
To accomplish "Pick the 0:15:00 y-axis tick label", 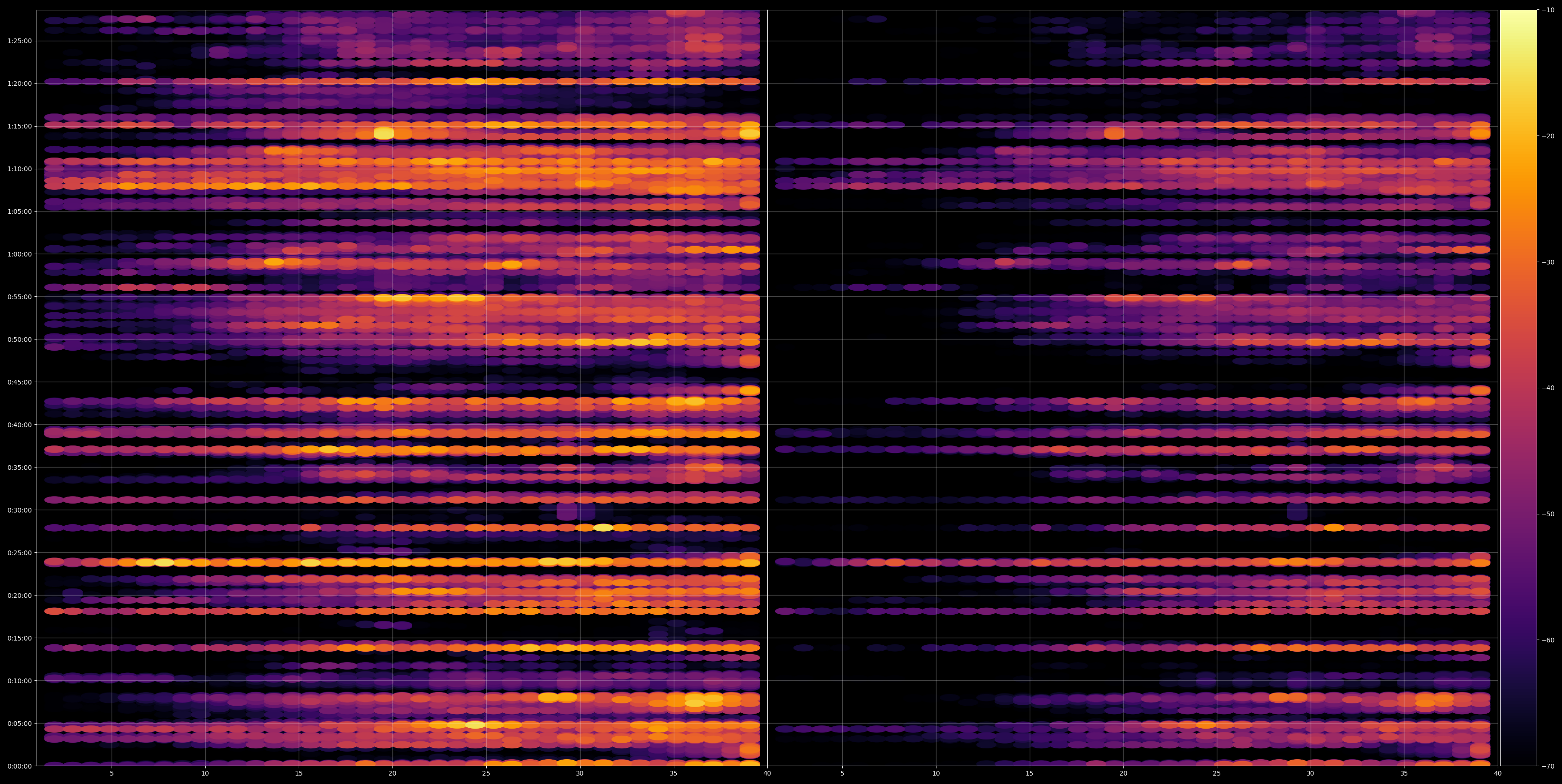I will 19,638.
